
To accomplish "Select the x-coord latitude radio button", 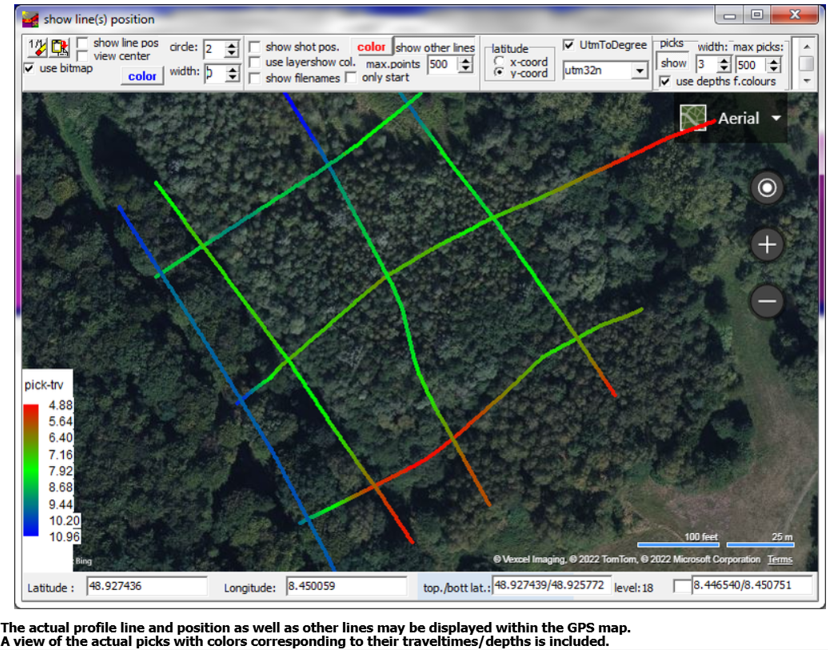I will point(498,61).
